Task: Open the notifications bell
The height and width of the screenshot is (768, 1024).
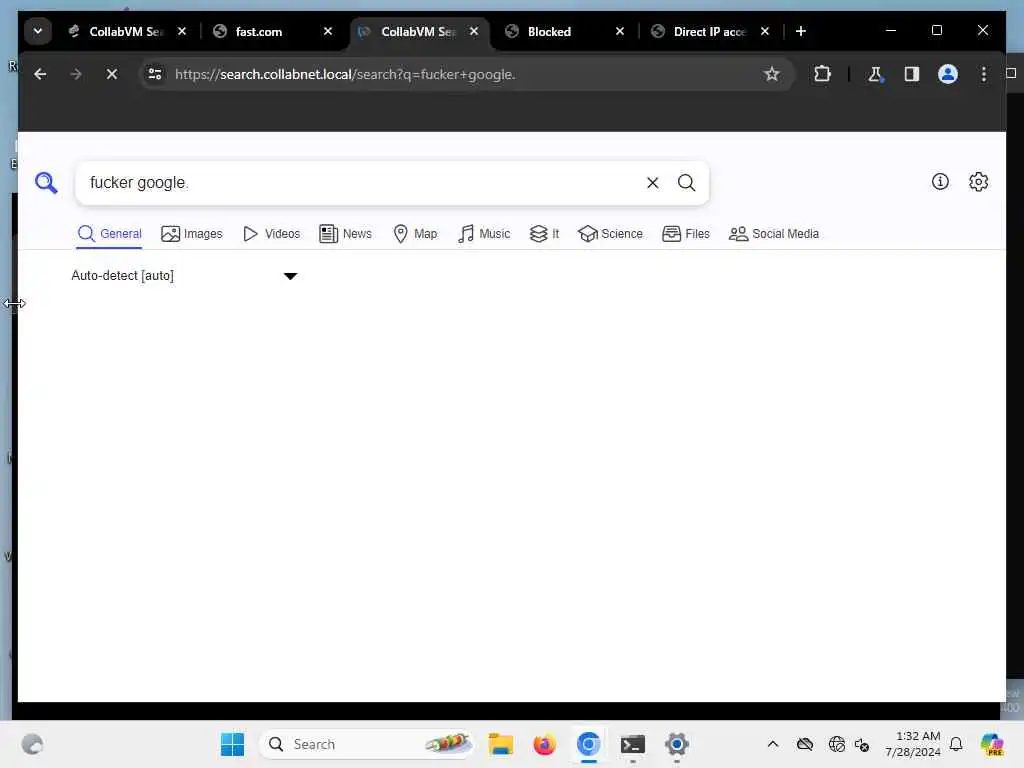Action: 956,744
